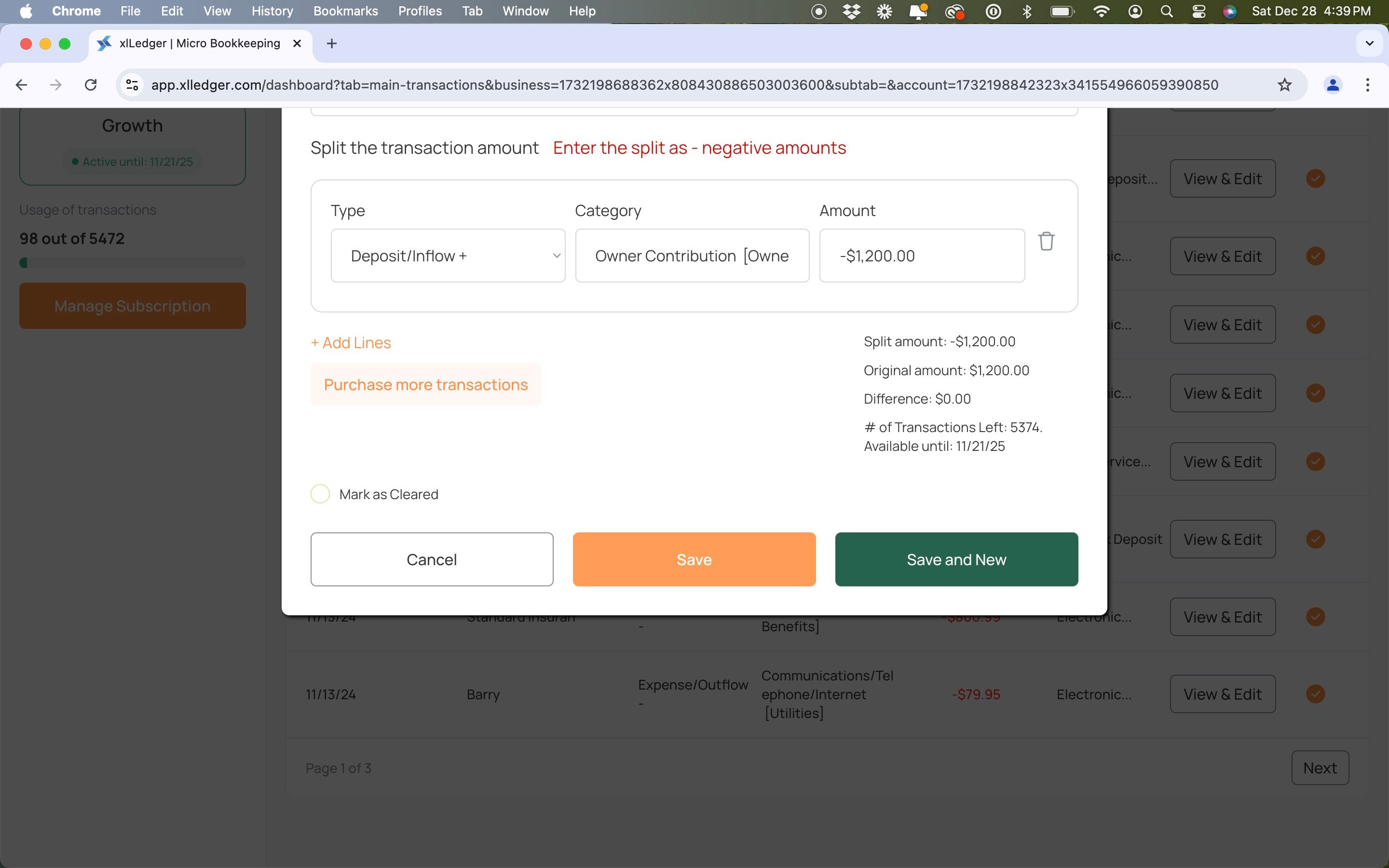Open the Bookmarks menu
Screen dimensions: 1389x868
click(345, 12)
